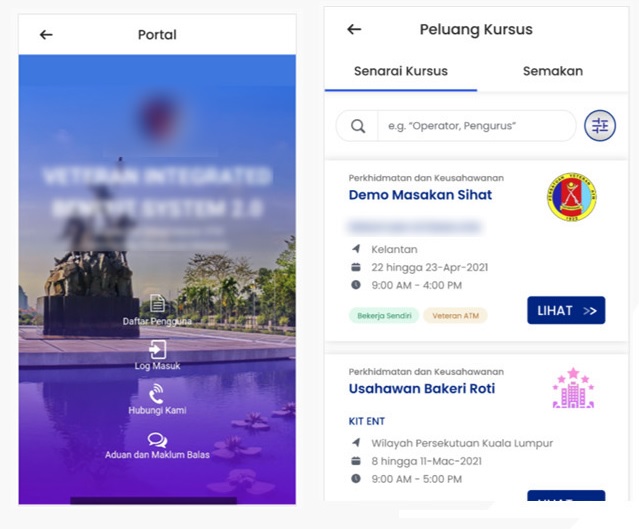Tap the pink building logo of bakery course
This screenshot has width=639, height=529.
pos(573,389)
